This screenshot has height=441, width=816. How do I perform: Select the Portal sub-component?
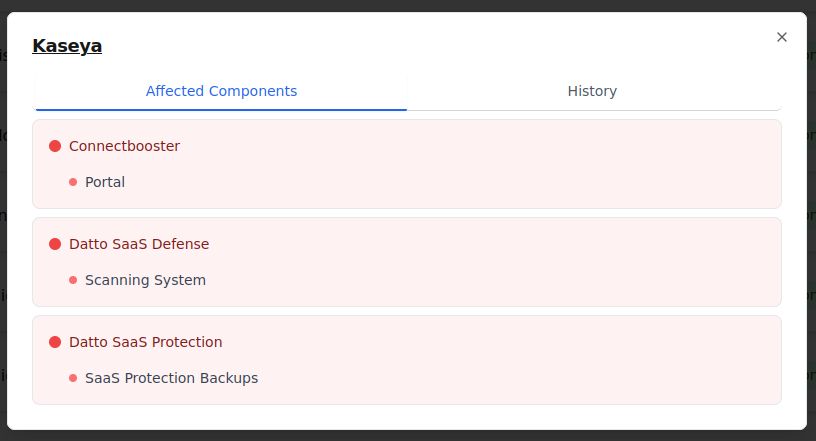(x=105, y=182)
